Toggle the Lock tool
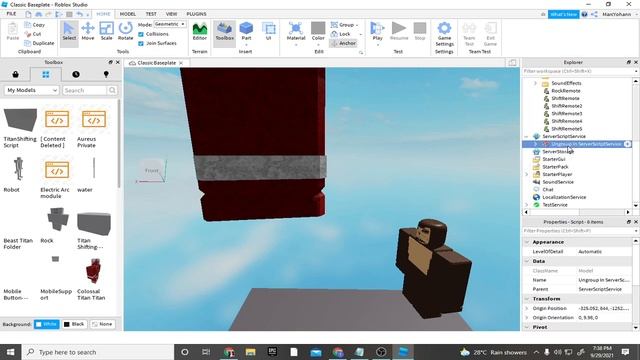The height and width of the screenshot is (360, 640). [x=342, y=34]
